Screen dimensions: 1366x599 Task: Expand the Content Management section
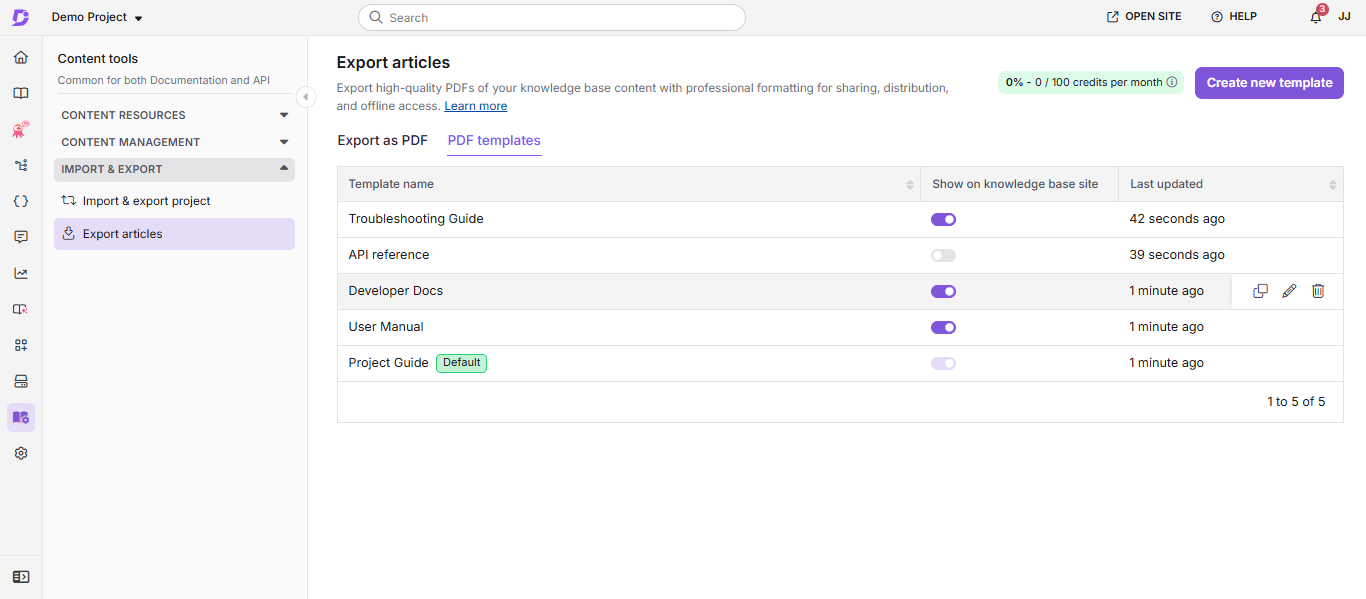174,142
